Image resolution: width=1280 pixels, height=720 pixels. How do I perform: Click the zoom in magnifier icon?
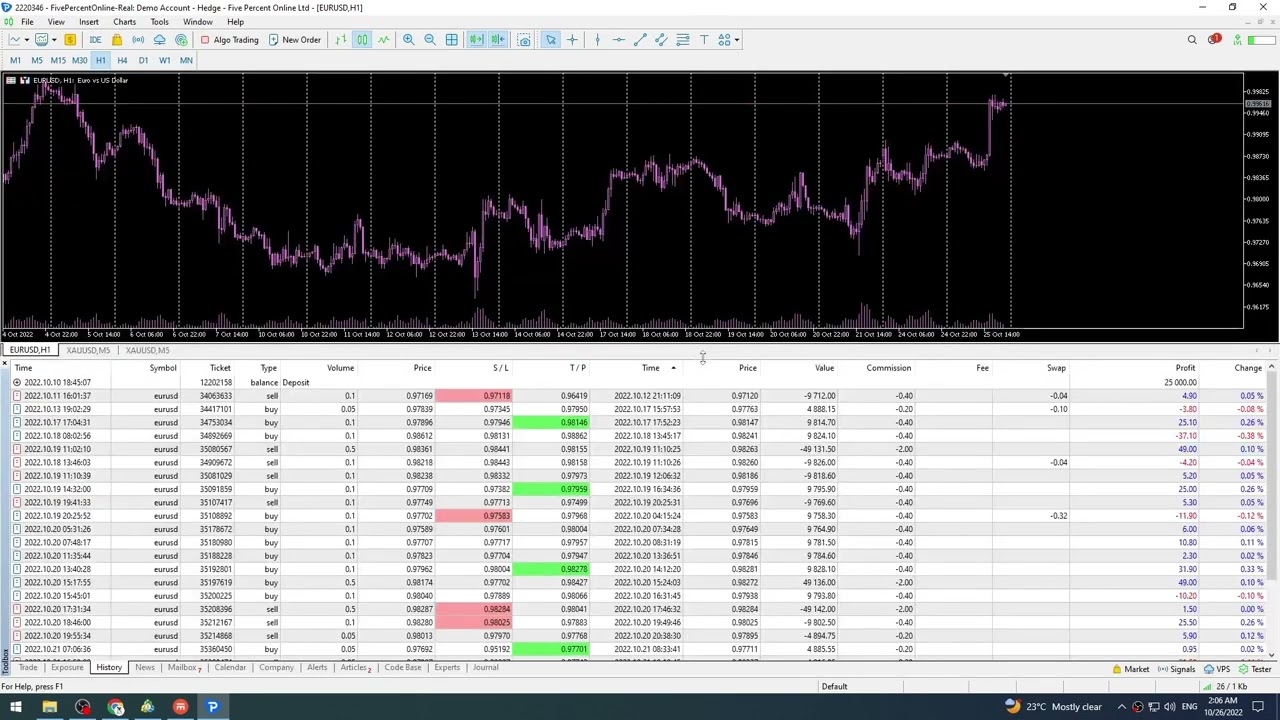tap(408, 40)
